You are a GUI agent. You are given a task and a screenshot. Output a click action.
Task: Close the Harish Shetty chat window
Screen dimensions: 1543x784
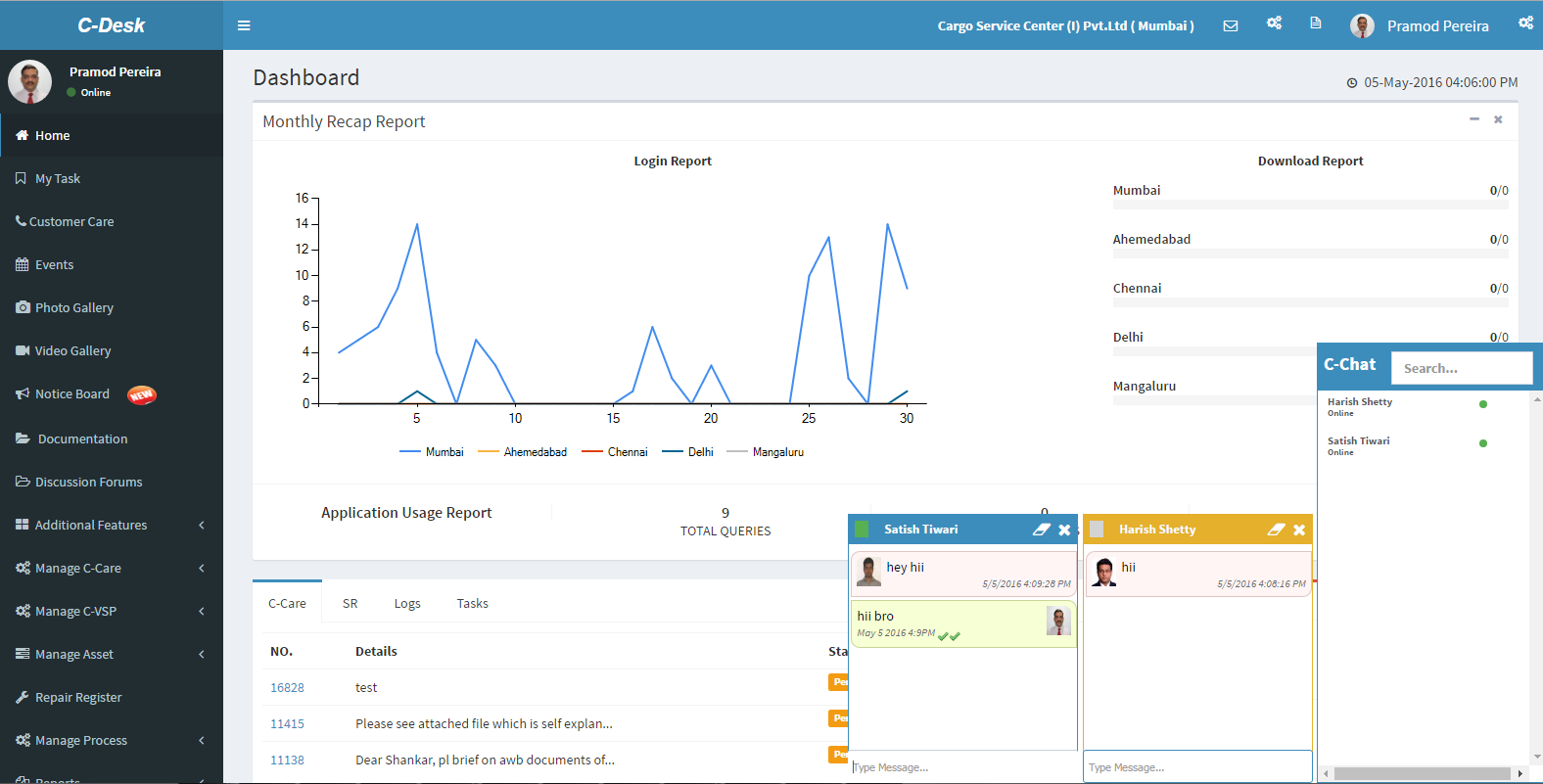(x=1299, y=530)
